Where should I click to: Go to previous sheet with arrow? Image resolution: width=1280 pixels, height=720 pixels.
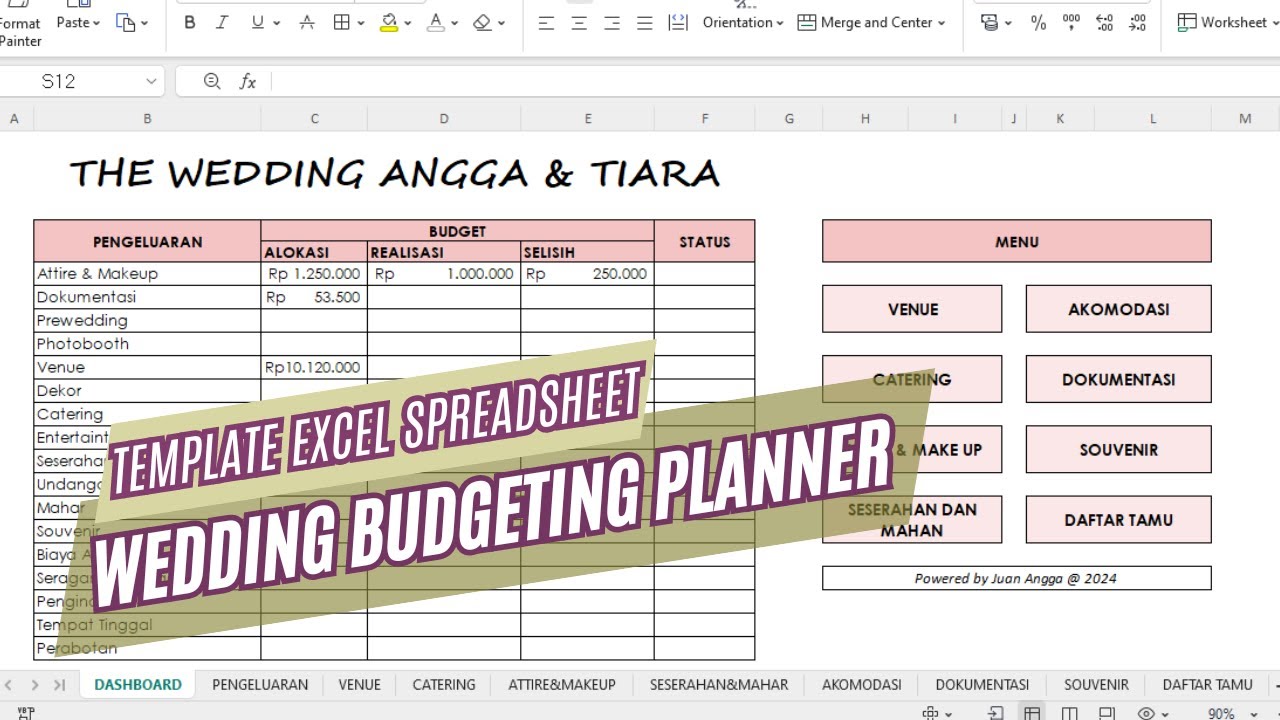click(9, 685)
